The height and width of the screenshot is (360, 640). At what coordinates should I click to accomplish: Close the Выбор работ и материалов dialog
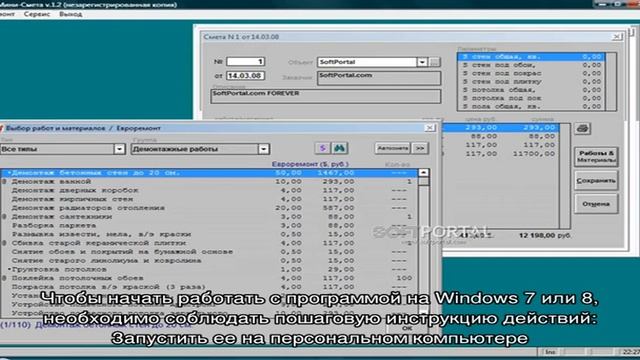tap(429, 128)
